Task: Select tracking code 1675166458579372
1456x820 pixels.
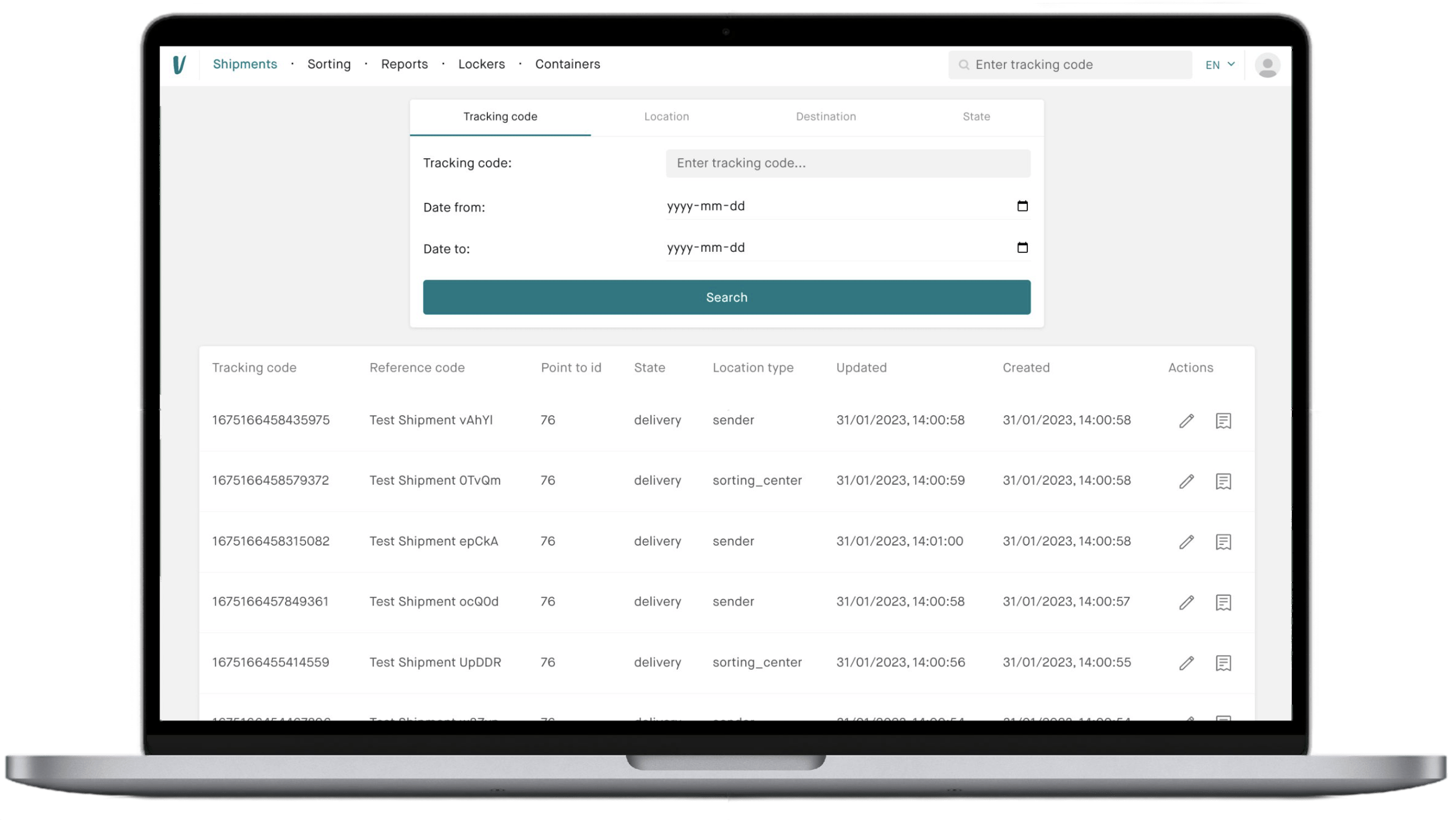Action: (x=270, y=481)
